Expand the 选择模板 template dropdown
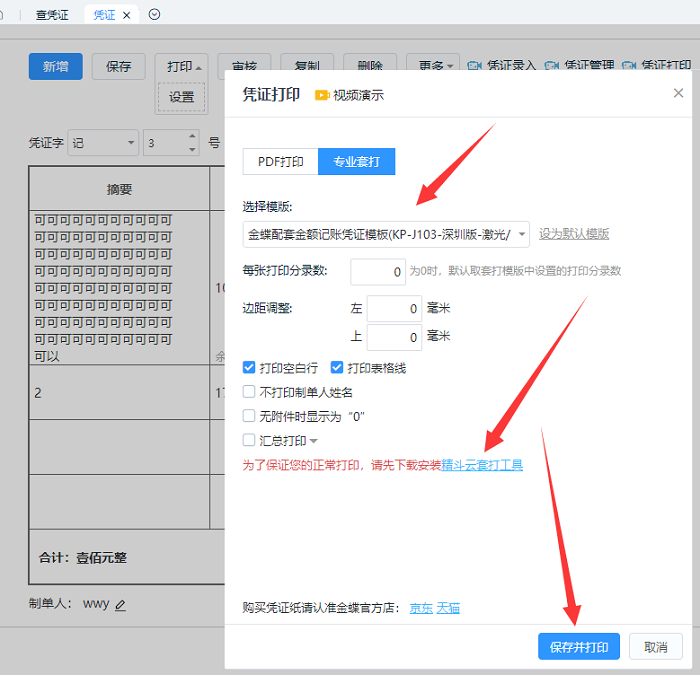The image size is (700, 675). (522, 234)
